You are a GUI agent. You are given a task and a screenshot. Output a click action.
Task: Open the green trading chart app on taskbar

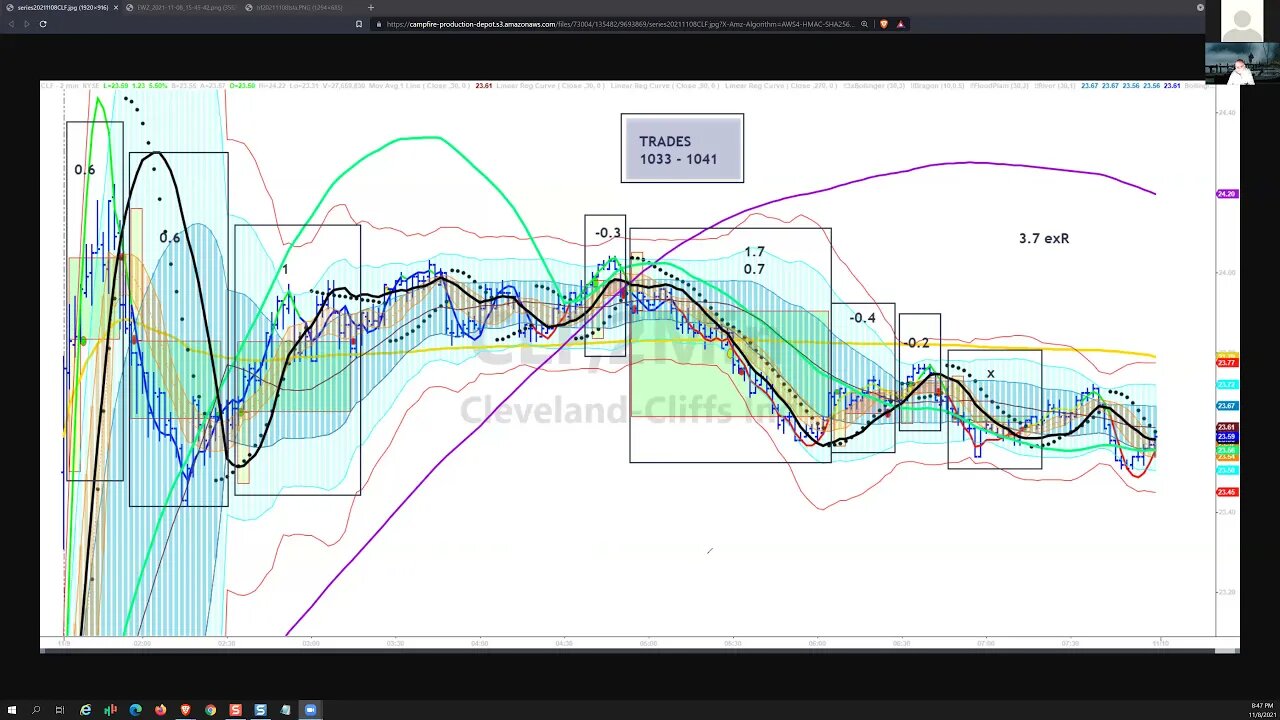coord(110,710)
